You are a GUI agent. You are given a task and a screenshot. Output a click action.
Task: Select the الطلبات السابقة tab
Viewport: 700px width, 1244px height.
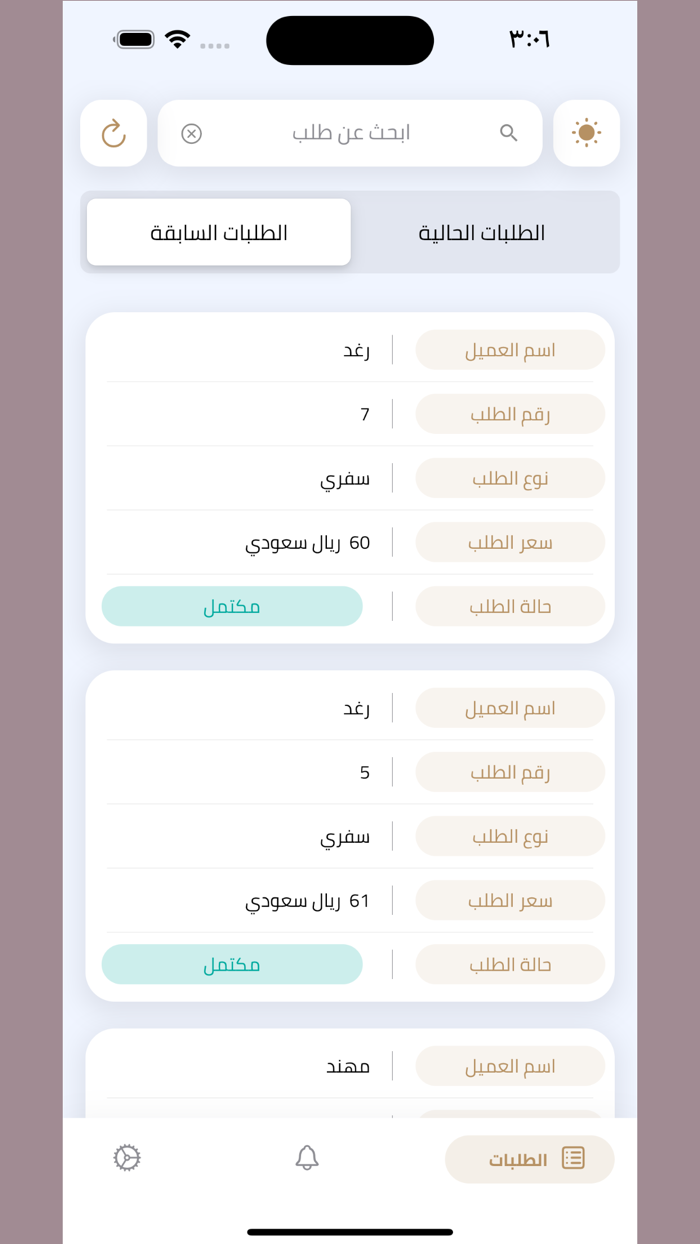tap(218, 231)
